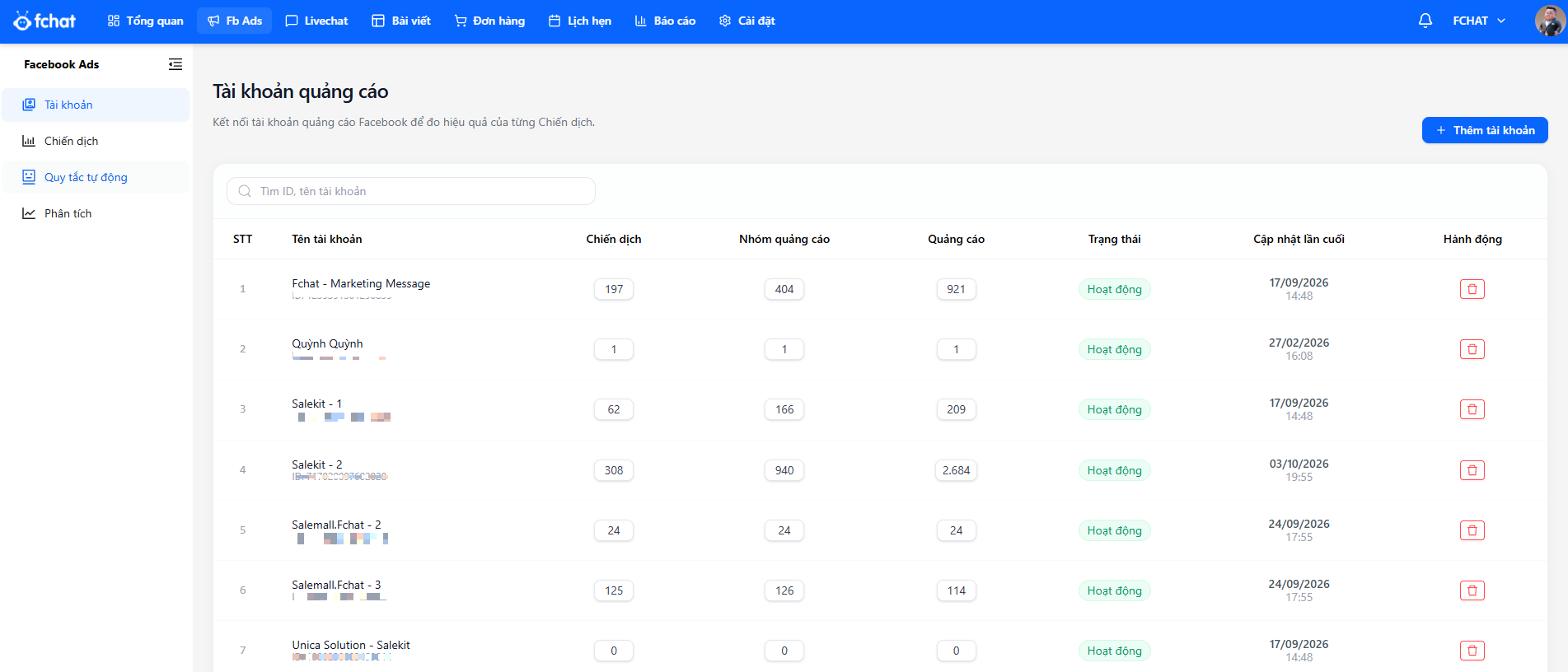The width and height of the screenshot is (1568, 672).
Task: Open the Fb Ads menu
Action: point(235,21)
